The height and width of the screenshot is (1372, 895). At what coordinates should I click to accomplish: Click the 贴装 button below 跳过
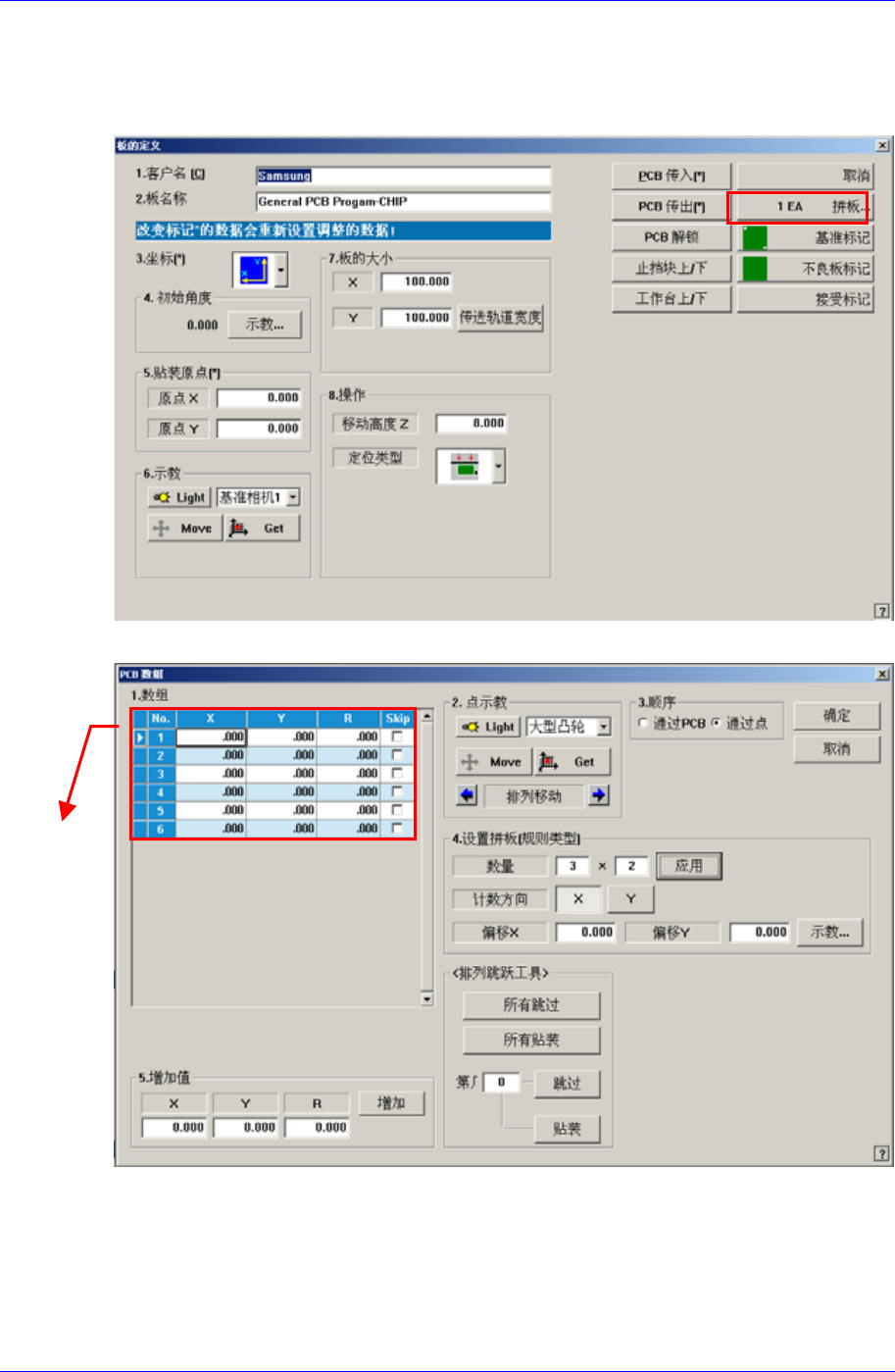[x=567, y=1129]
